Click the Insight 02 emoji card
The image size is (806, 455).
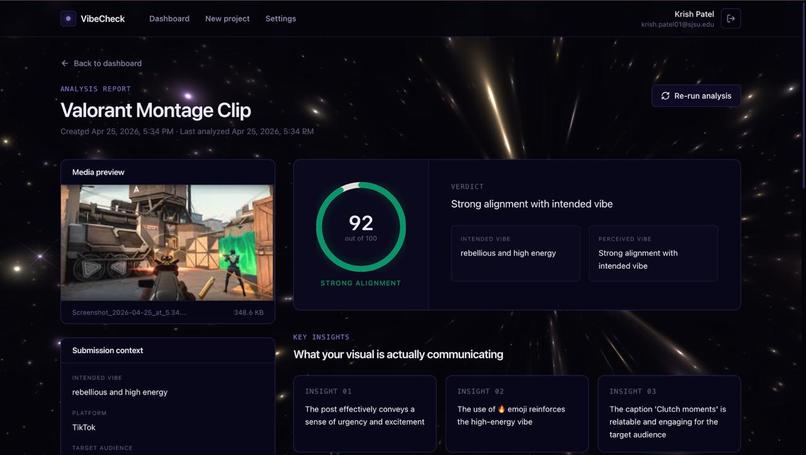click(x=517, y=414)
